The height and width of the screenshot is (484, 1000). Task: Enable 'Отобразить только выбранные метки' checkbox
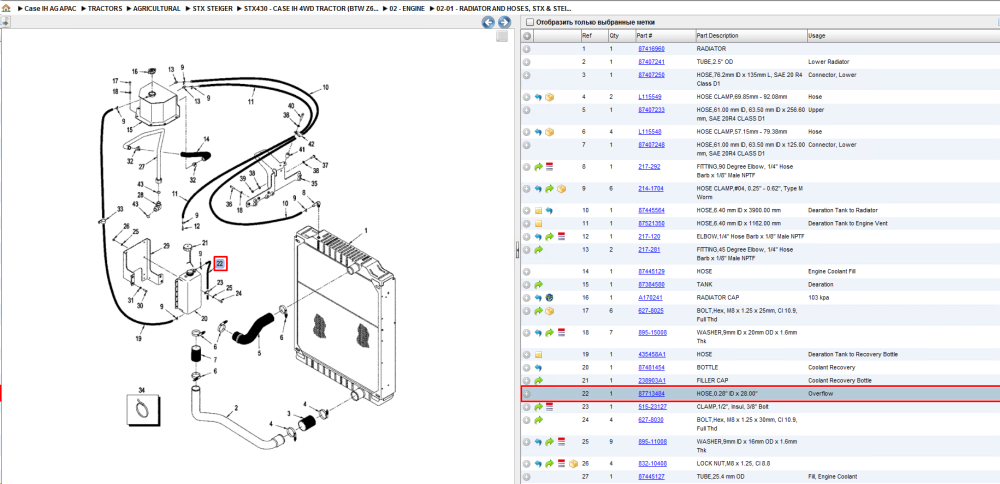click(529, 22)
